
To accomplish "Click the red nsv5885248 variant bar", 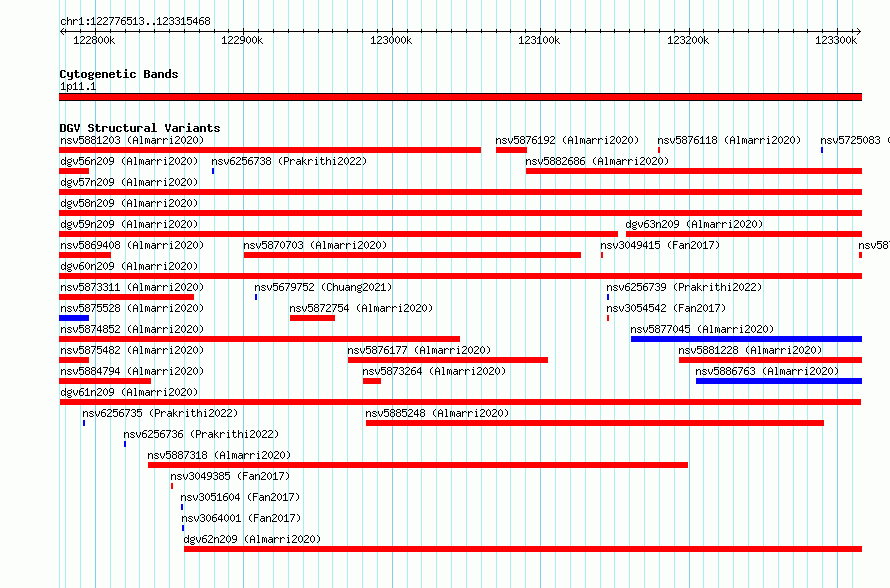I will [595, 423].
